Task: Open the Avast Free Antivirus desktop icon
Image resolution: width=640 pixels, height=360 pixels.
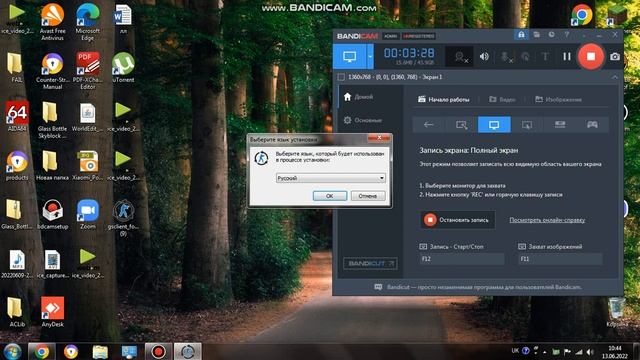Action: tap(53, 21)
